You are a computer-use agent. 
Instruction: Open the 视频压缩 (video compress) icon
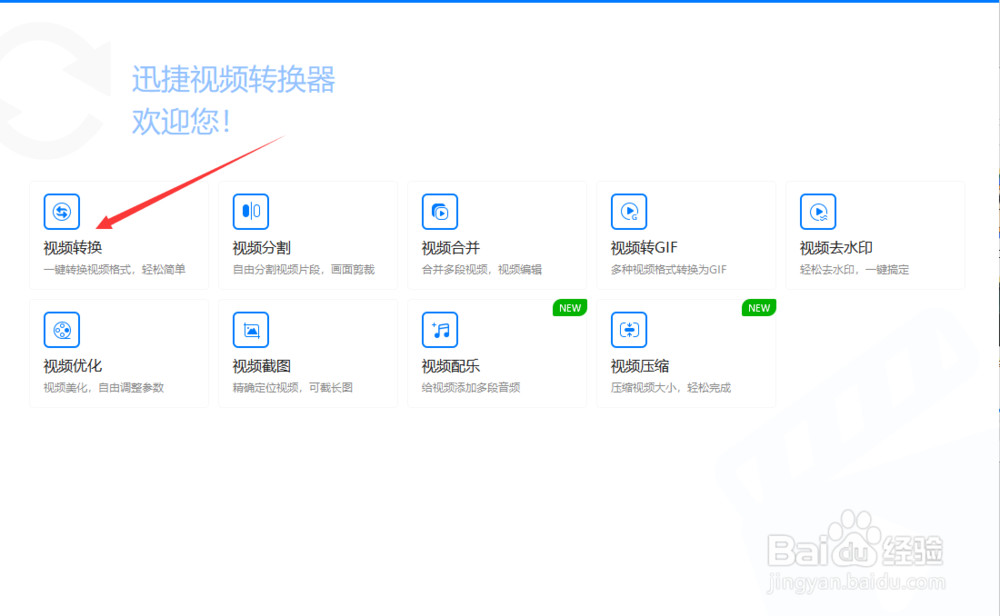(628, 329)
